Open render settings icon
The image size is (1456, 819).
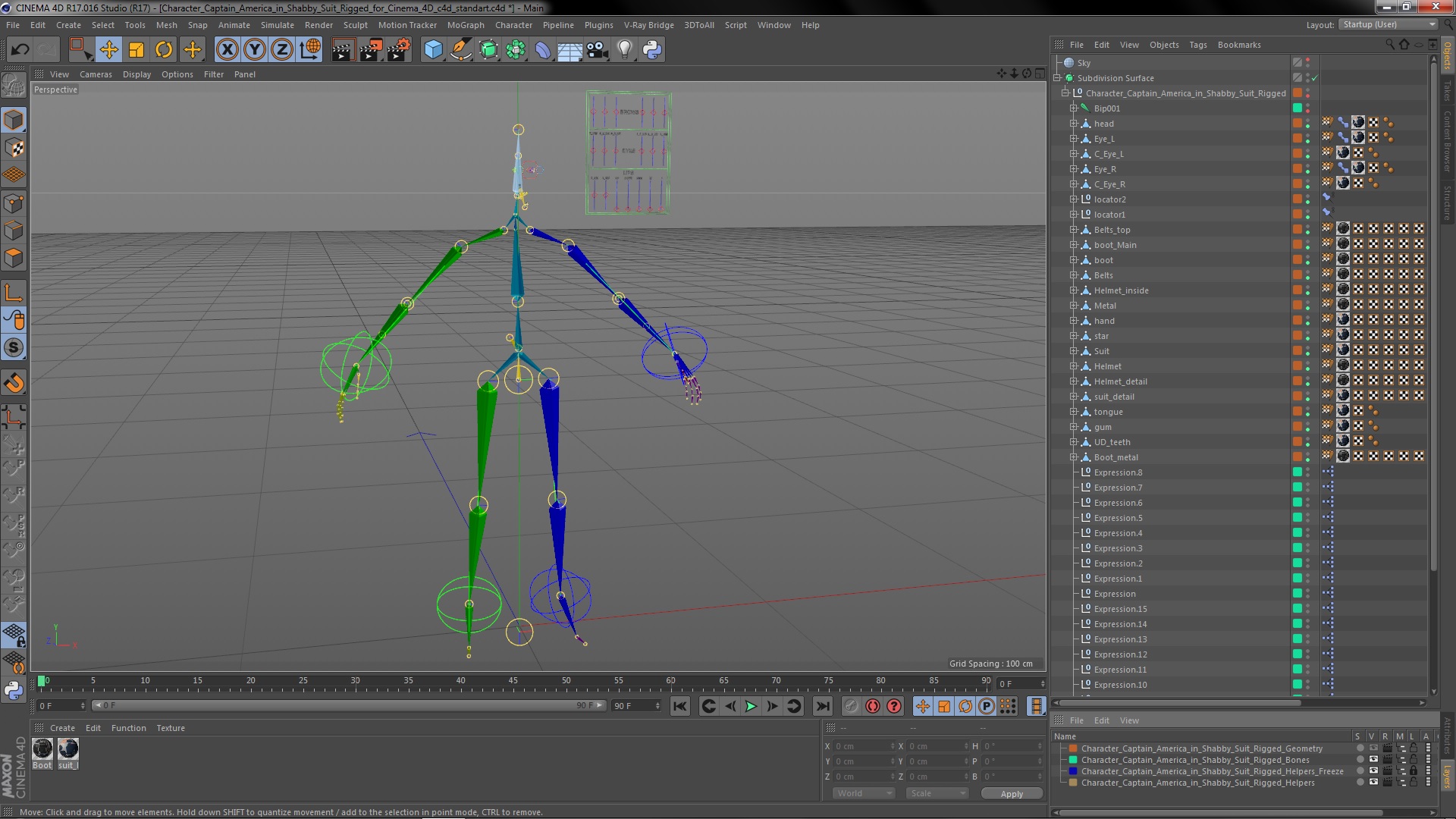pyautogui.click(x=398, y=50)
